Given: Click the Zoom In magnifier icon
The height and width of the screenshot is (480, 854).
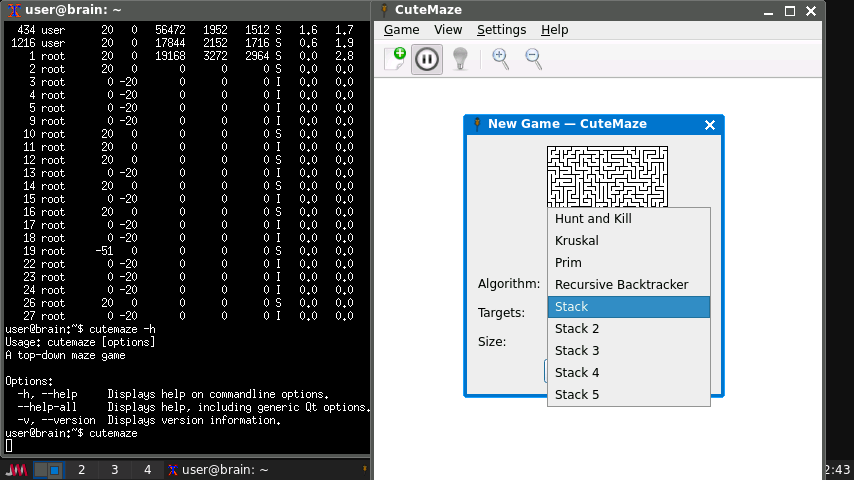Looking at the screenshot, I should (501, 59).
